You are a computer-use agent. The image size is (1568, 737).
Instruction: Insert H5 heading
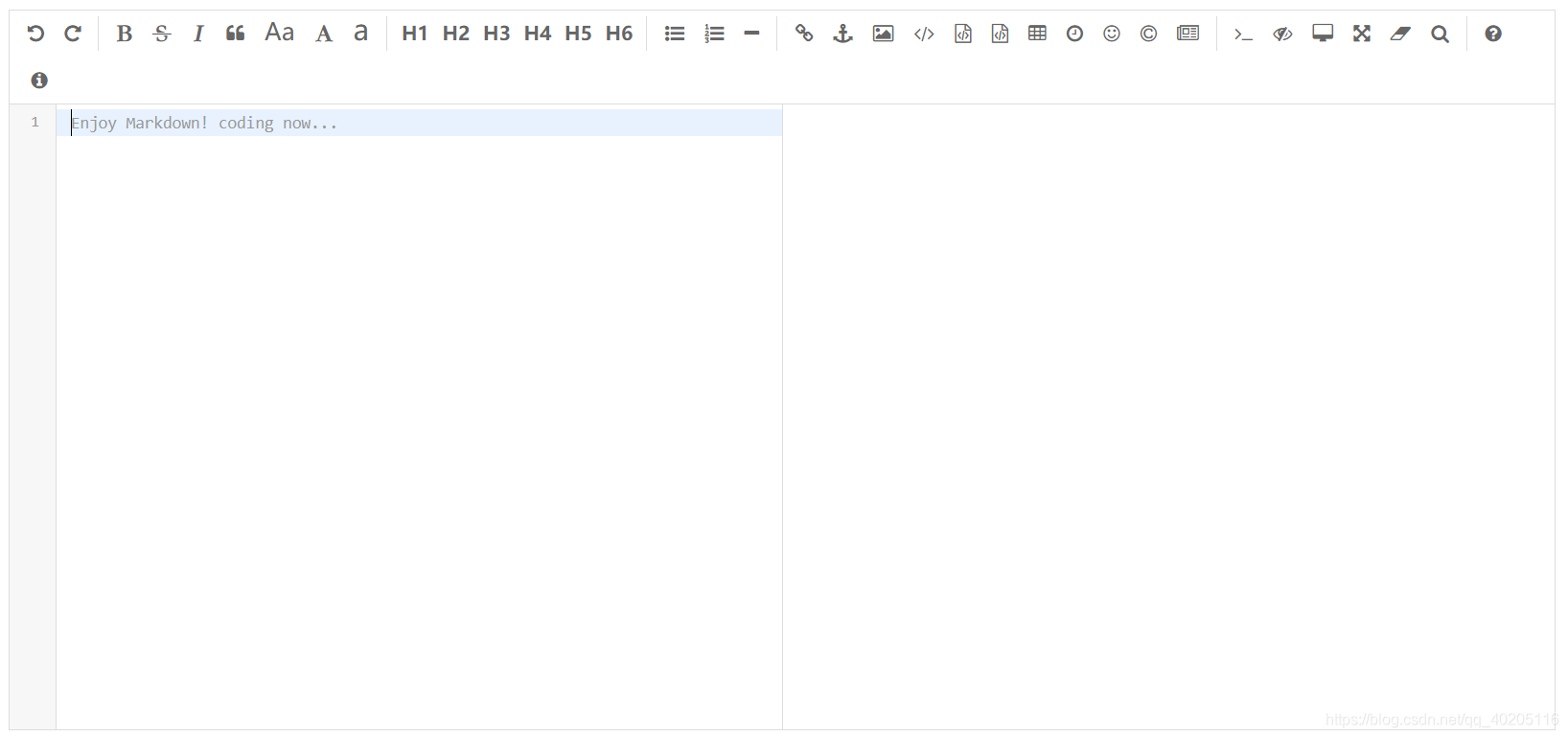578,34
